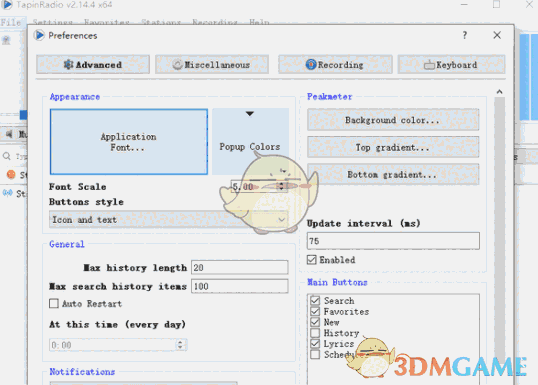Check the History main button option
Image resolution: width=538 pixels, height=385 pixels.
click(315, 333)
